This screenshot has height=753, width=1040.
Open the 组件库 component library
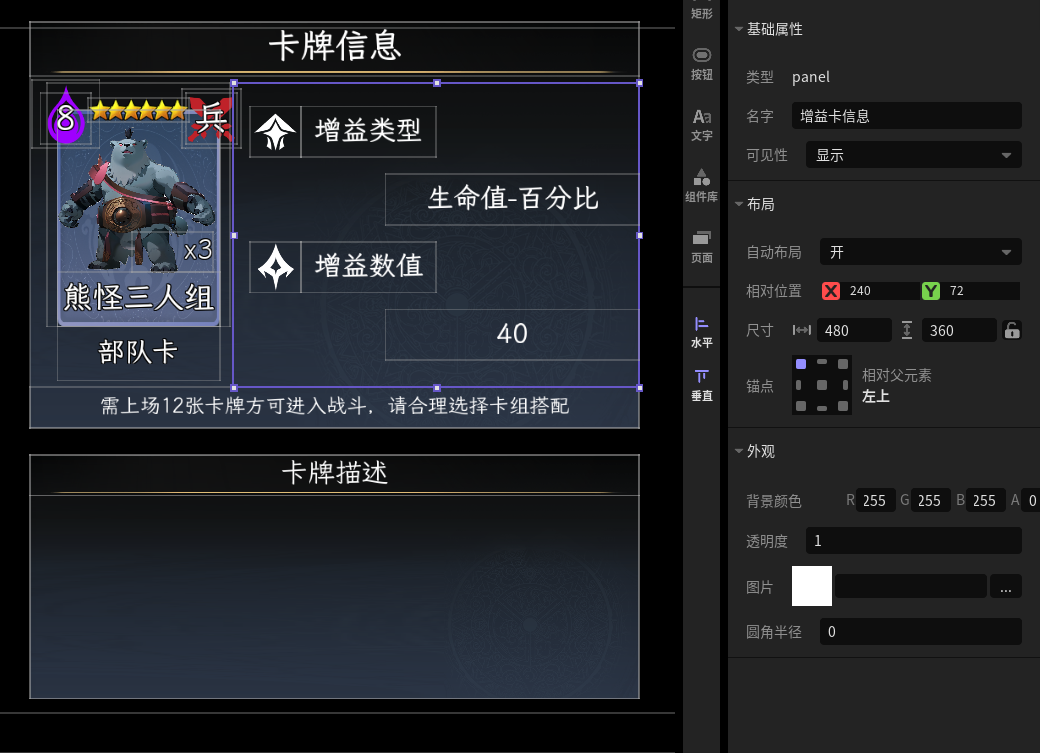point(702,186)
